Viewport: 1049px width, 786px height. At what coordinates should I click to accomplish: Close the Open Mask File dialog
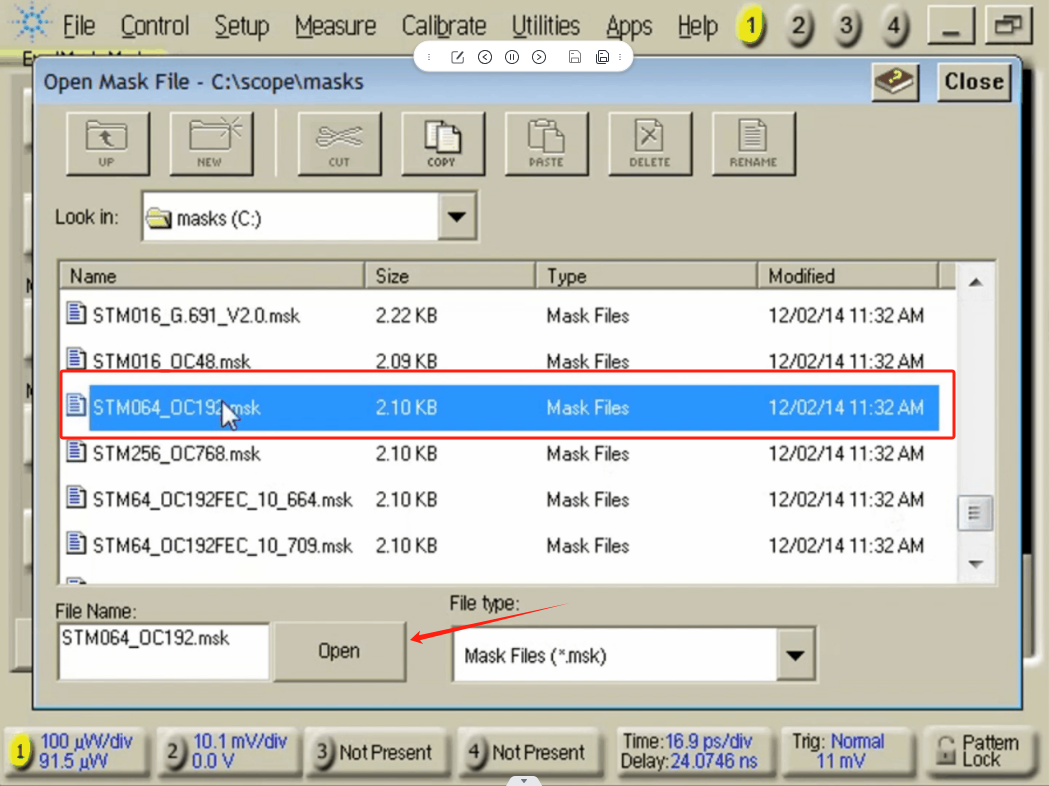(x=973, y=82)
